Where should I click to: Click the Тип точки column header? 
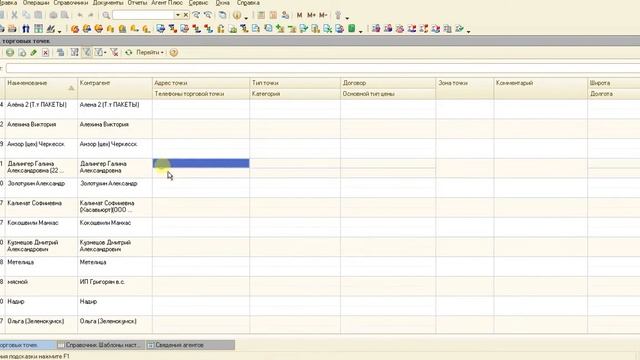tap(295, 83)
